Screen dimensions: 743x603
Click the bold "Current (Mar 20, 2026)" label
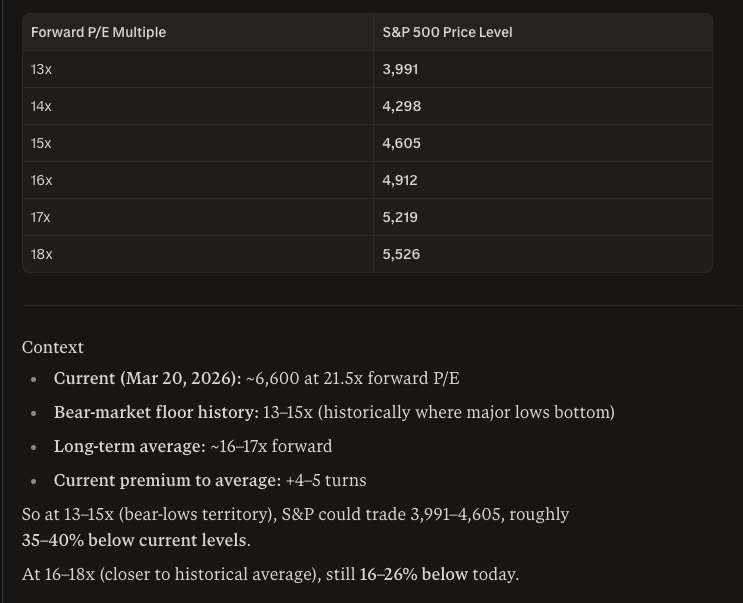147,378
